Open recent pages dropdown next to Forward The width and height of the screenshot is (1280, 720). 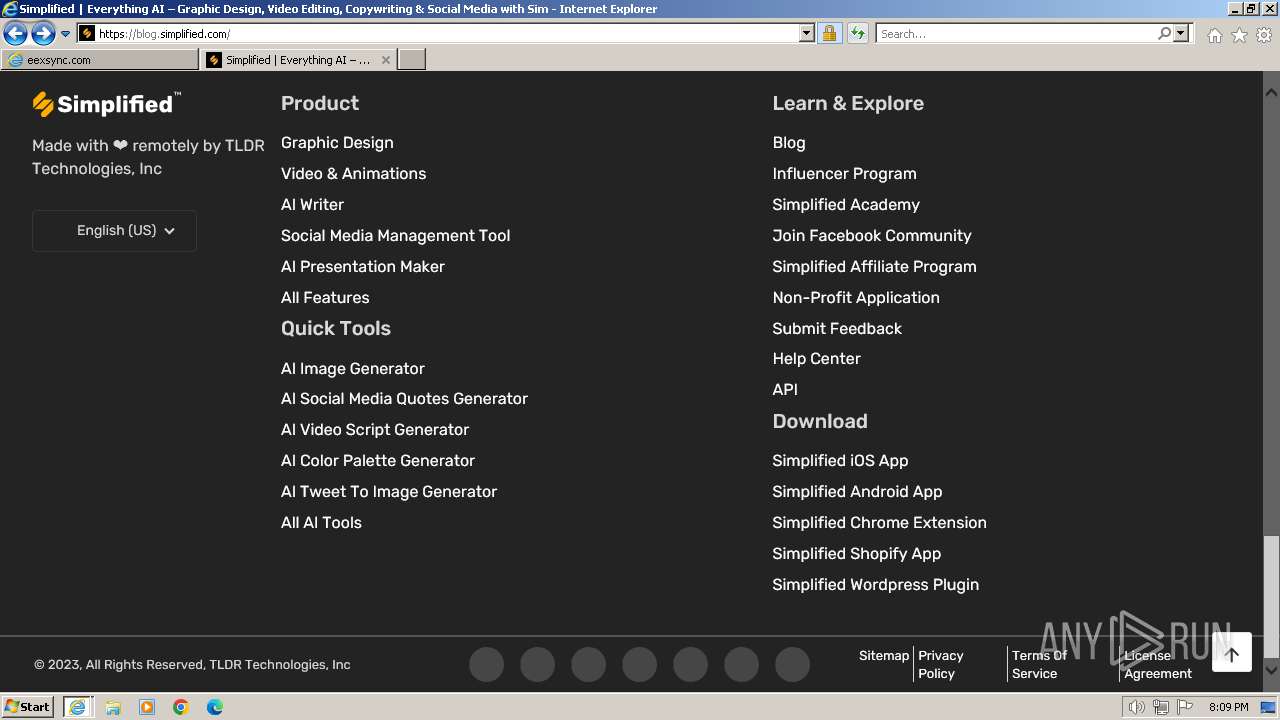click(66, 34)
